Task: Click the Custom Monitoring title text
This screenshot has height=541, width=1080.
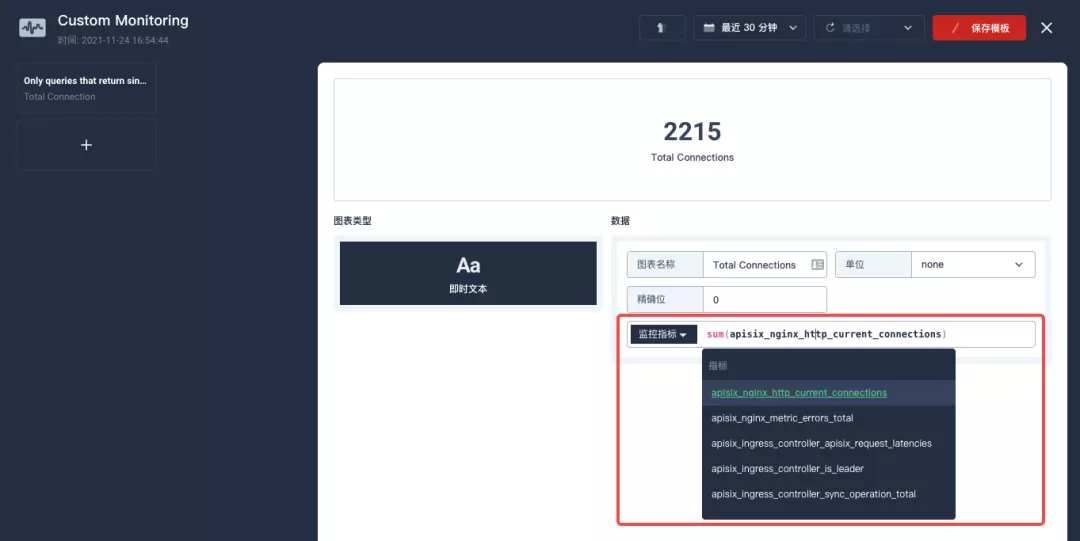Action: 123,21
